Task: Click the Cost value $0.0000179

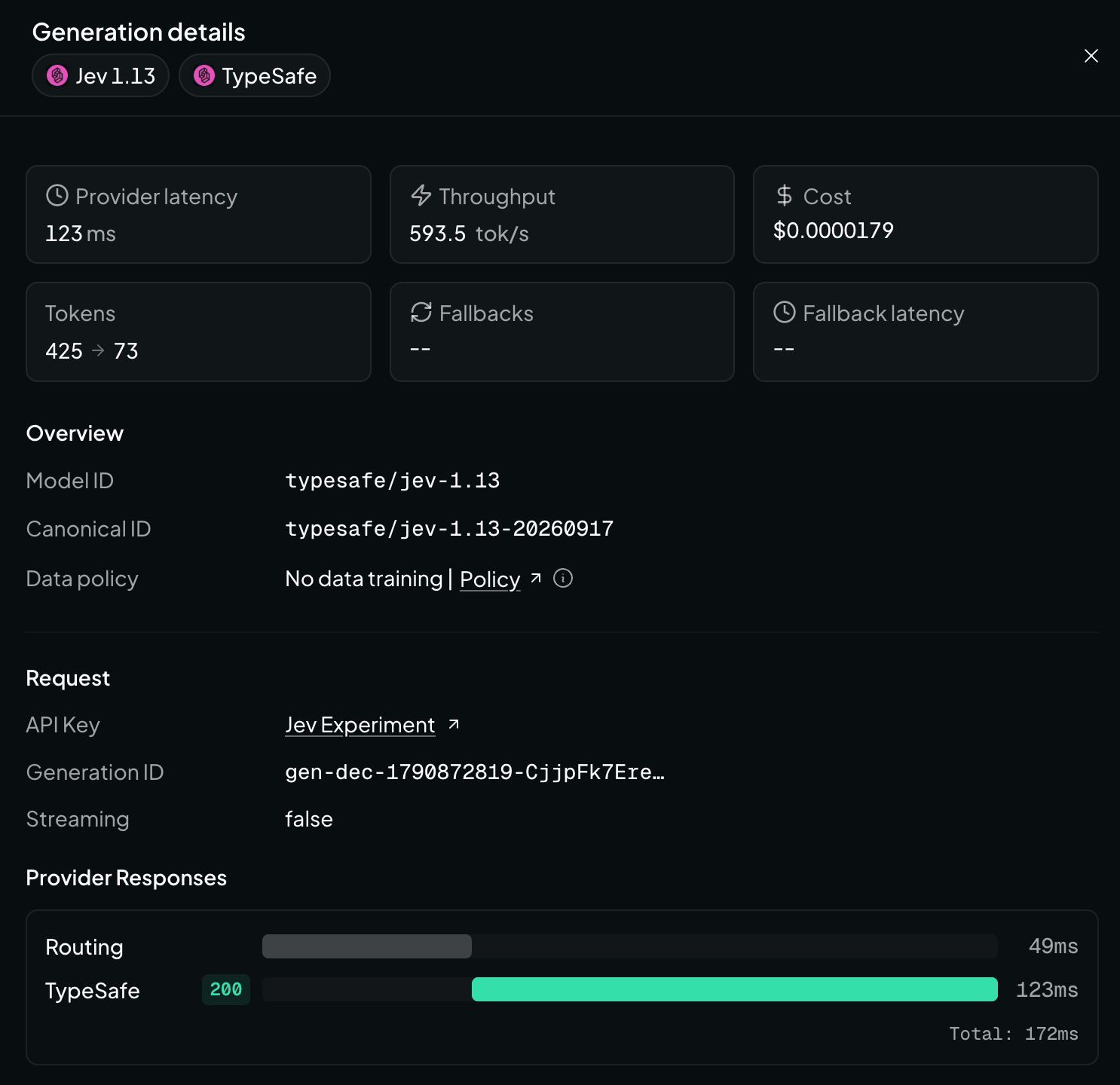Action: click(834, 231)
